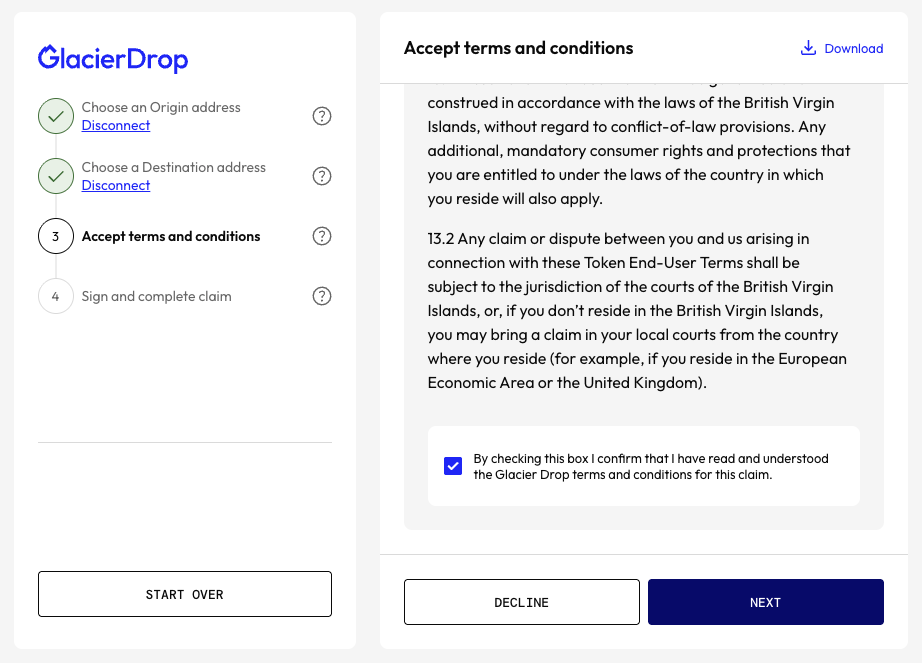Disconnect the Origin address
Screen dimensions: 922x663
116,126
